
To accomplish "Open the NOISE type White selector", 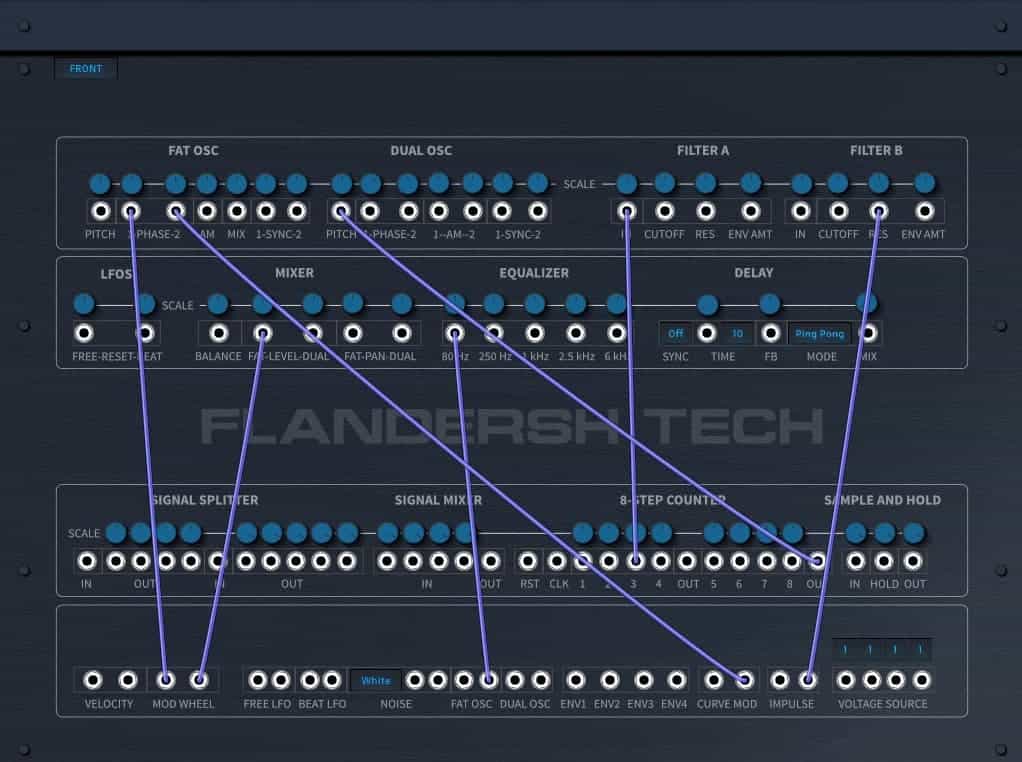I will (x=375, y=681).
